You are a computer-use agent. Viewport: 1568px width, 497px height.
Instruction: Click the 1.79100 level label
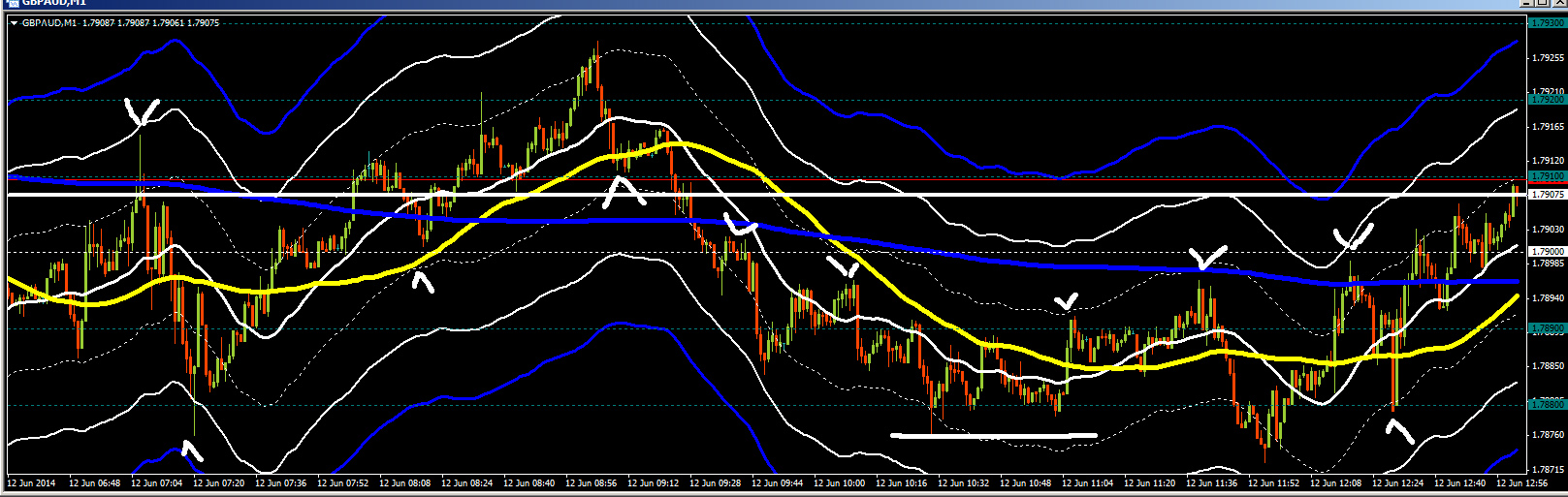pos(1547,176)
